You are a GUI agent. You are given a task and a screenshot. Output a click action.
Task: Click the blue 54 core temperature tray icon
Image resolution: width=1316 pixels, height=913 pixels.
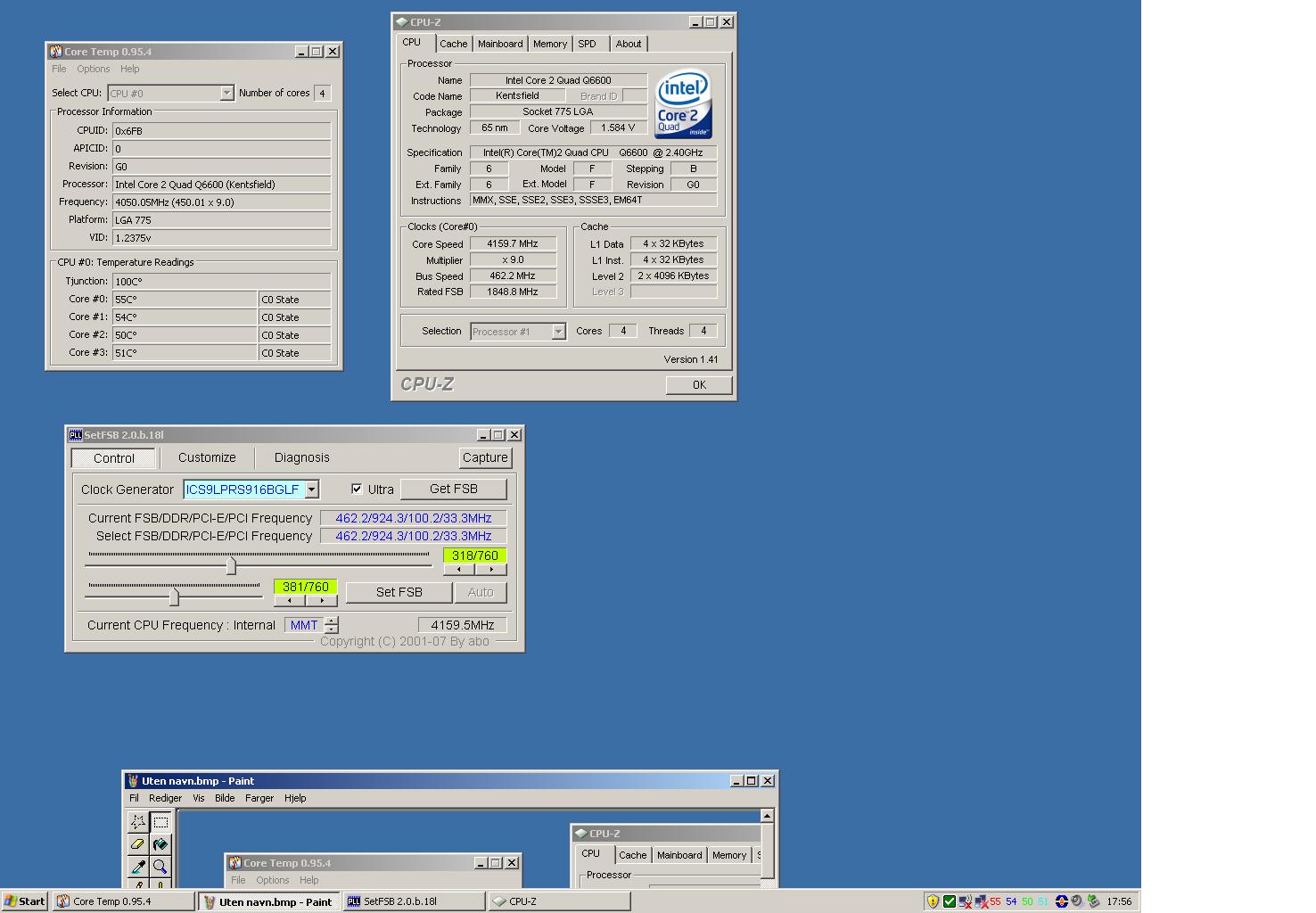(1011, 901)
